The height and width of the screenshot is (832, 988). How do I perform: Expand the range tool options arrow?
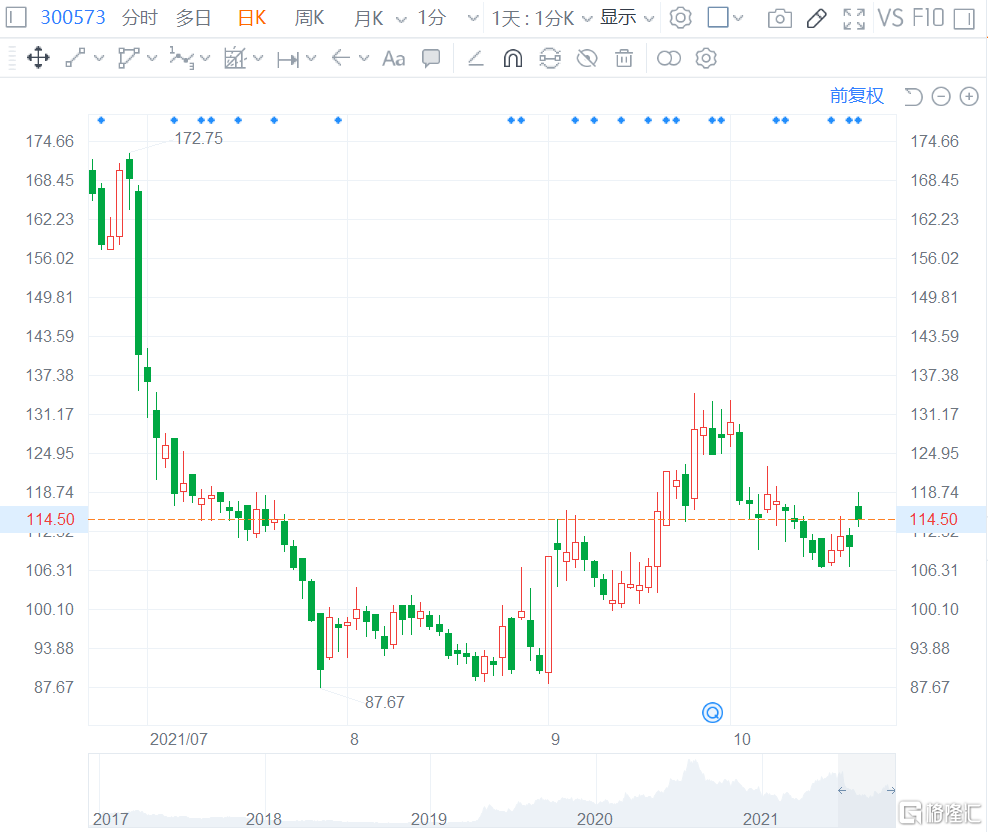[x=311, y=59]
